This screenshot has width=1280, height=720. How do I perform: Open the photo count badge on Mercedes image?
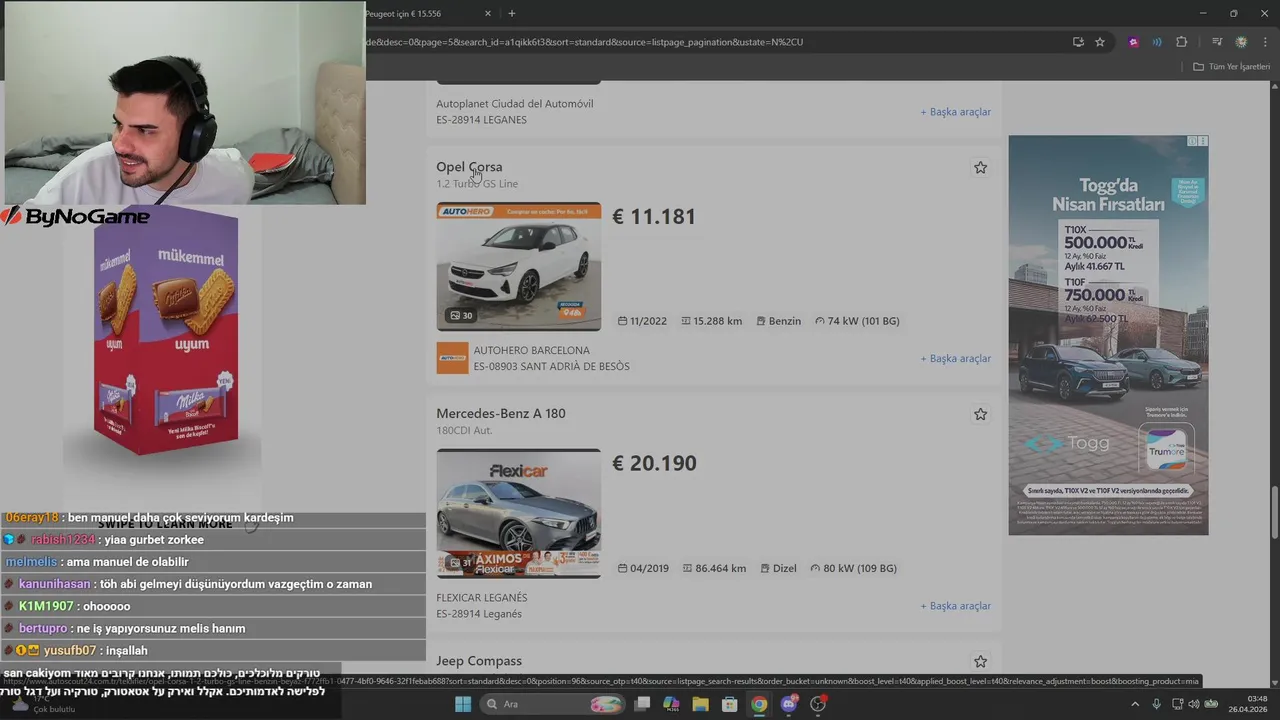click(x=461, y=562)
